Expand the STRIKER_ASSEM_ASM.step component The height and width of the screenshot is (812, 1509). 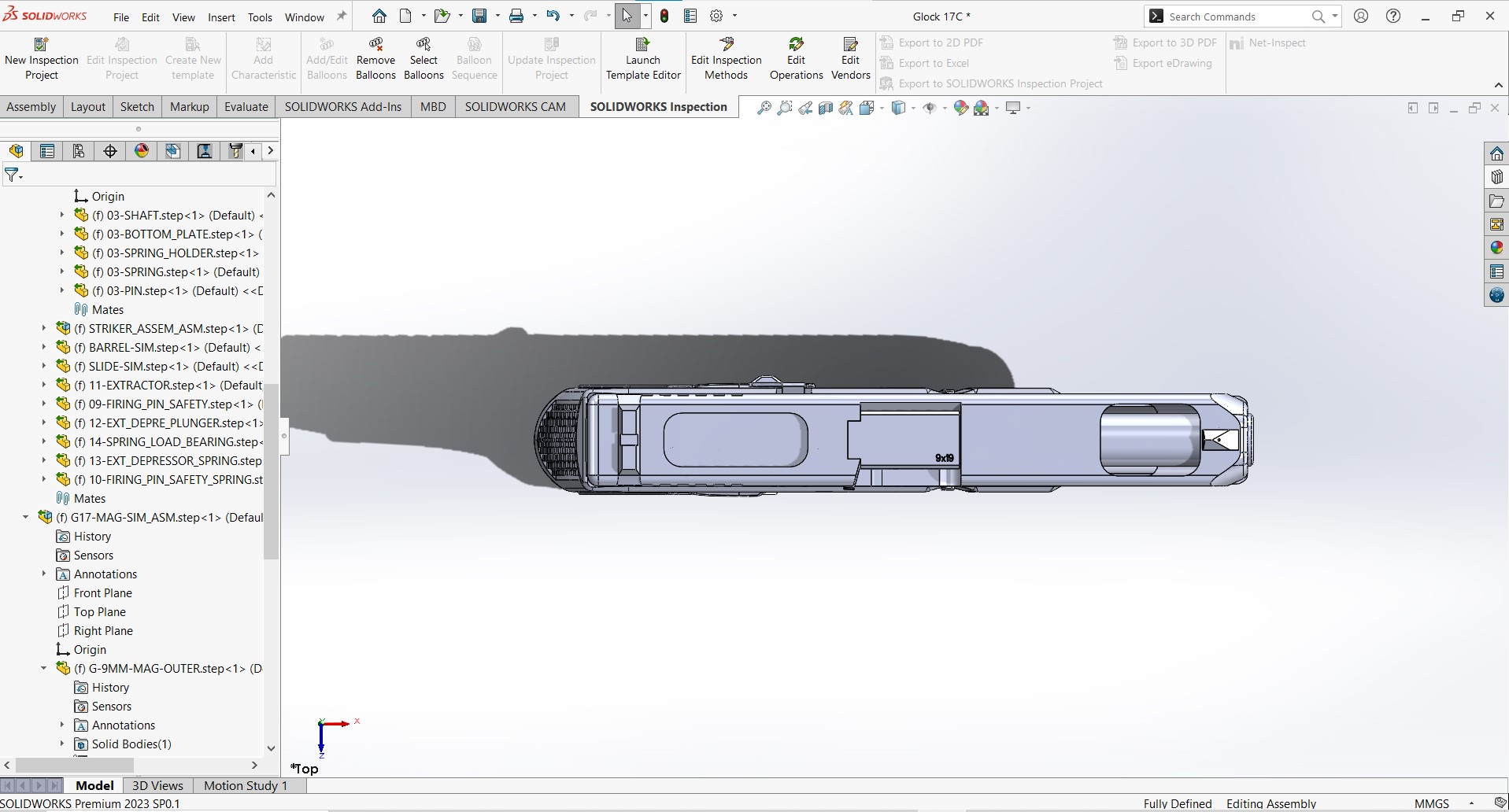coord(44,328)
